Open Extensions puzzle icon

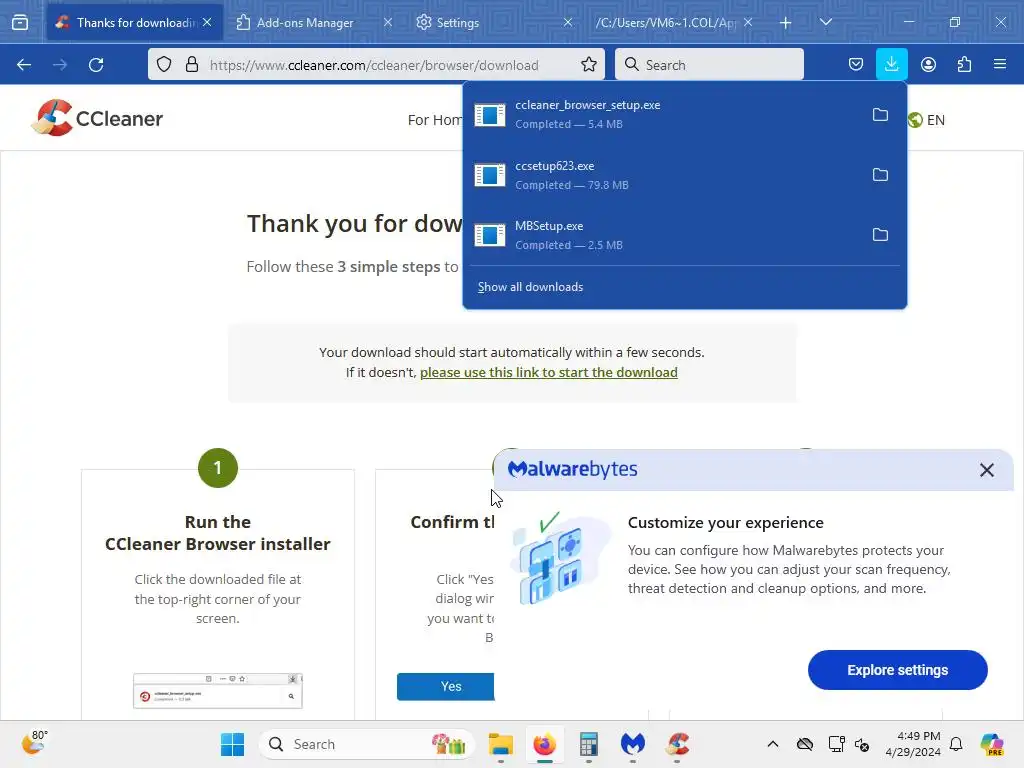[x=964, y=65]
